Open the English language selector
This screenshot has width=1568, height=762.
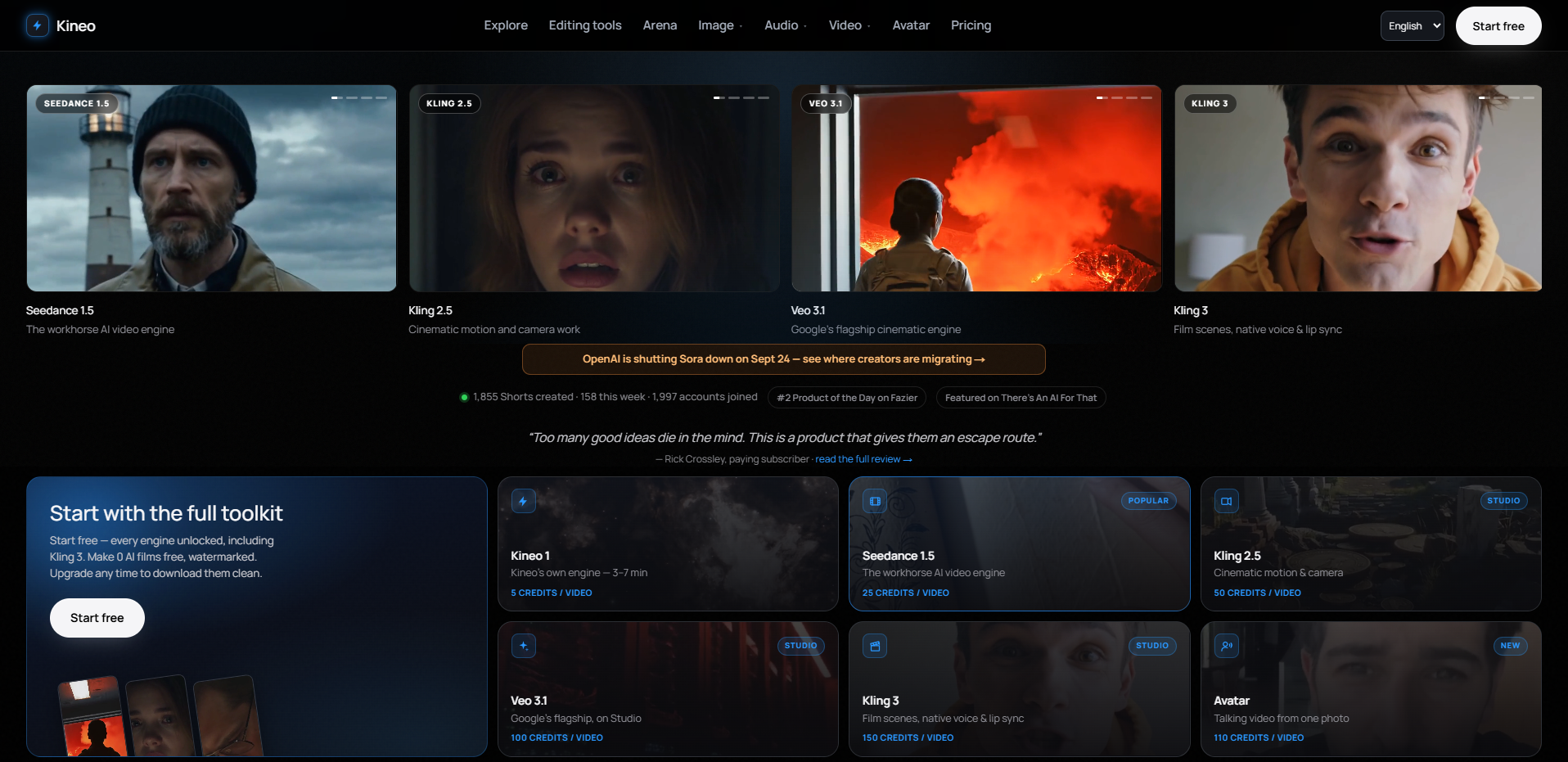1413,25
